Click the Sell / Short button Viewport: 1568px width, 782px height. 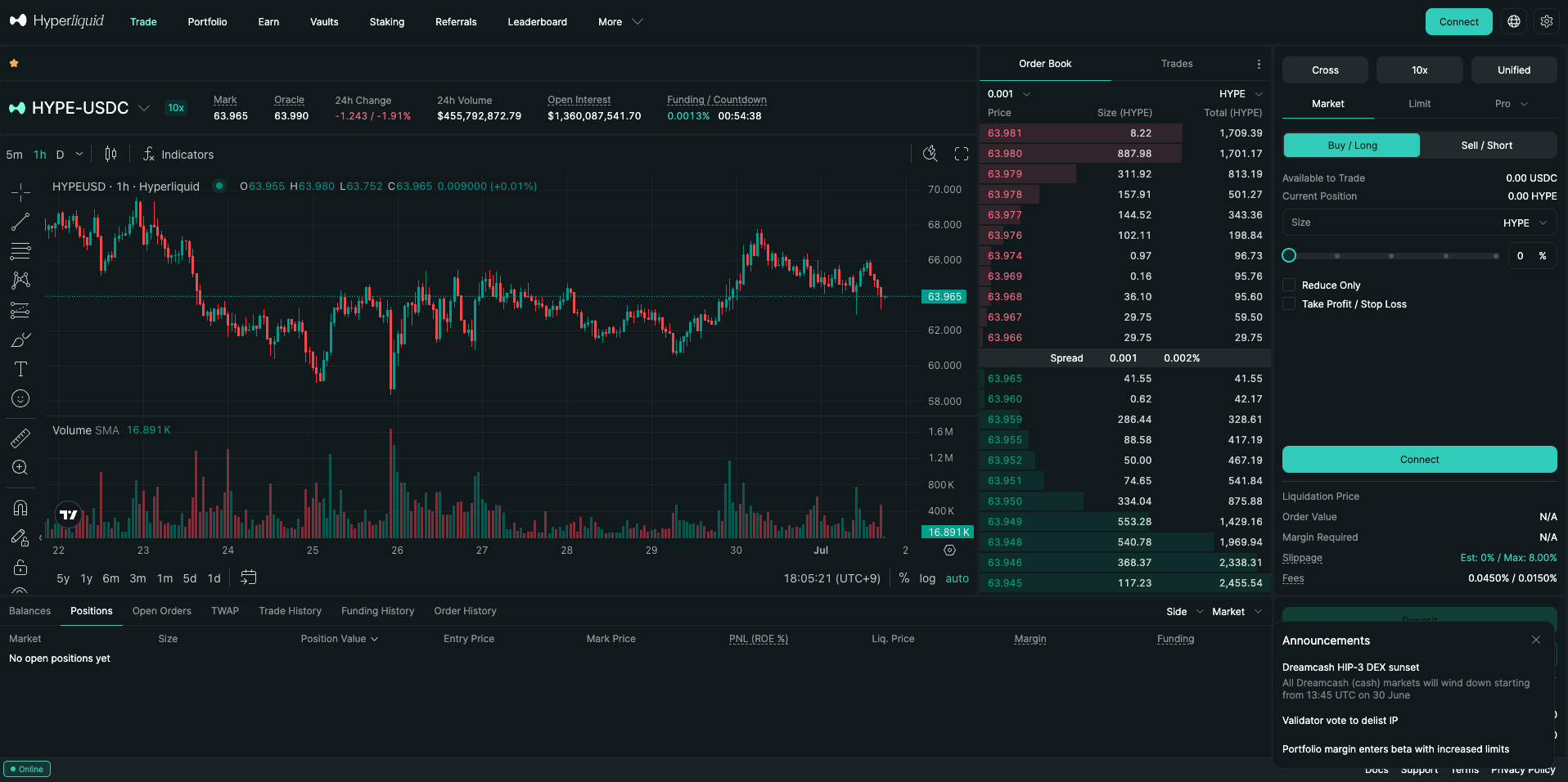[1487, 146]
